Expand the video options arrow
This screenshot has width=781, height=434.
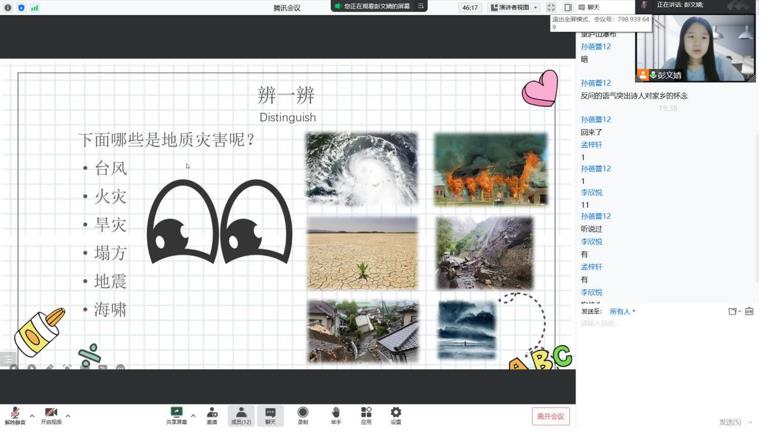[68, 415]
